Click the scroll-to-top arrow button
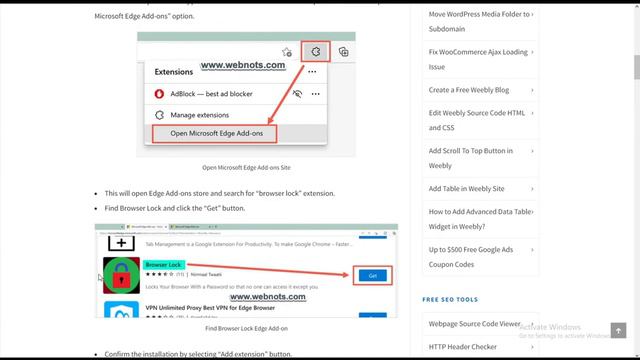 (x=618, y=331)
